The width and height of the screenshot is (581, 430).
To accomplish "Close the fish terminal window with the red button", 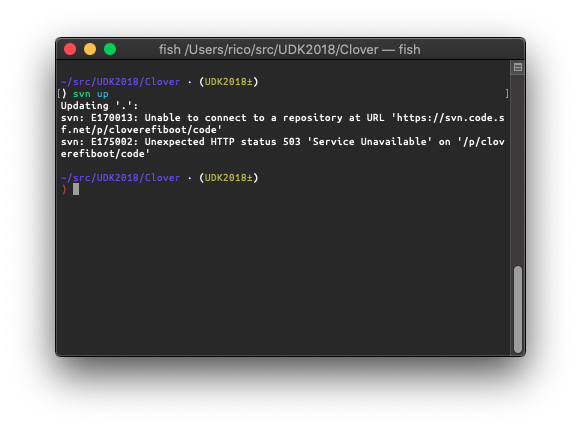I will tap(70, 49).
